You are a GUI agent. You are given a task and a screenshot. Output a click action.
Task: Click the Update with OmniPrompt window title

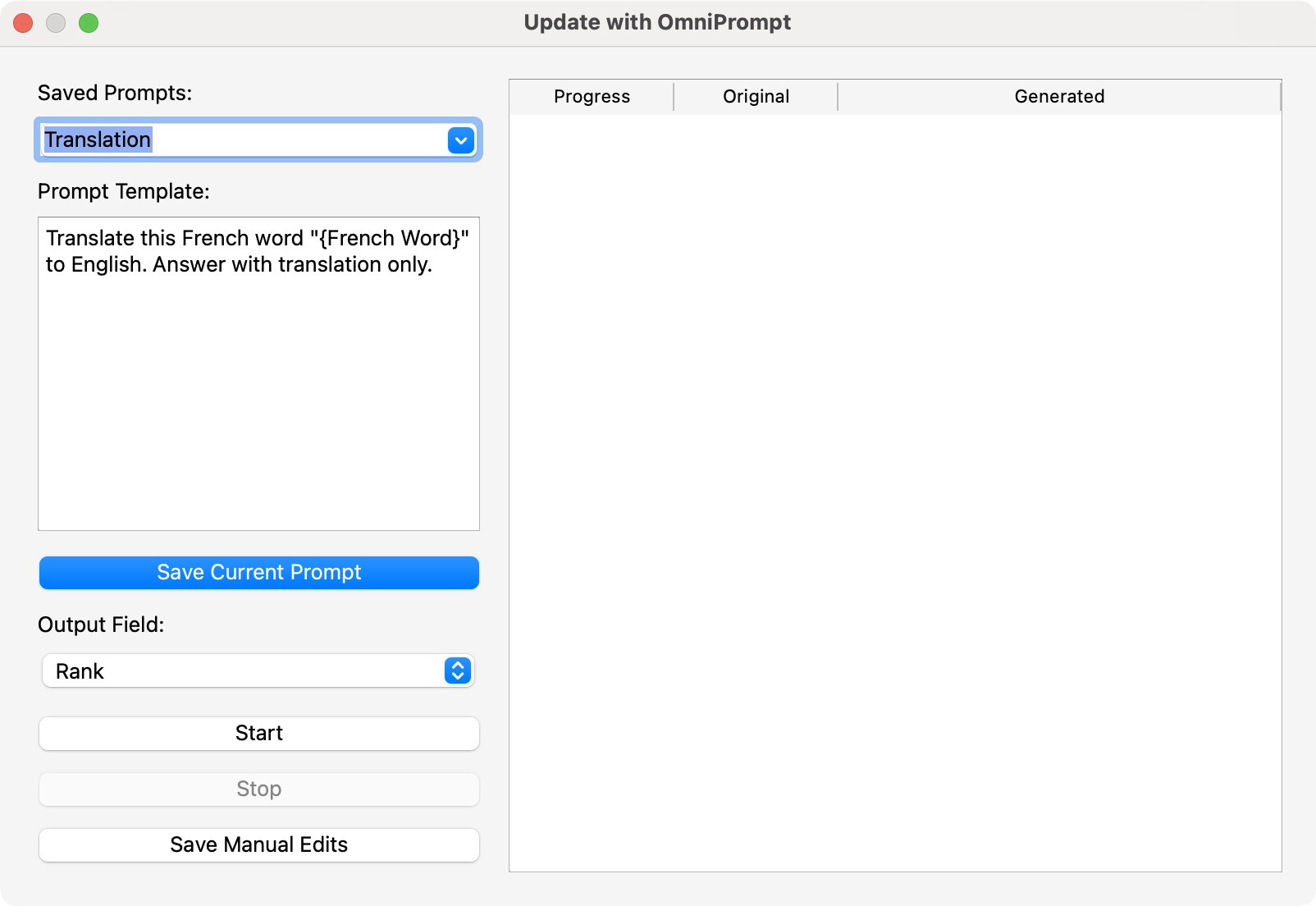click(657, 22)
